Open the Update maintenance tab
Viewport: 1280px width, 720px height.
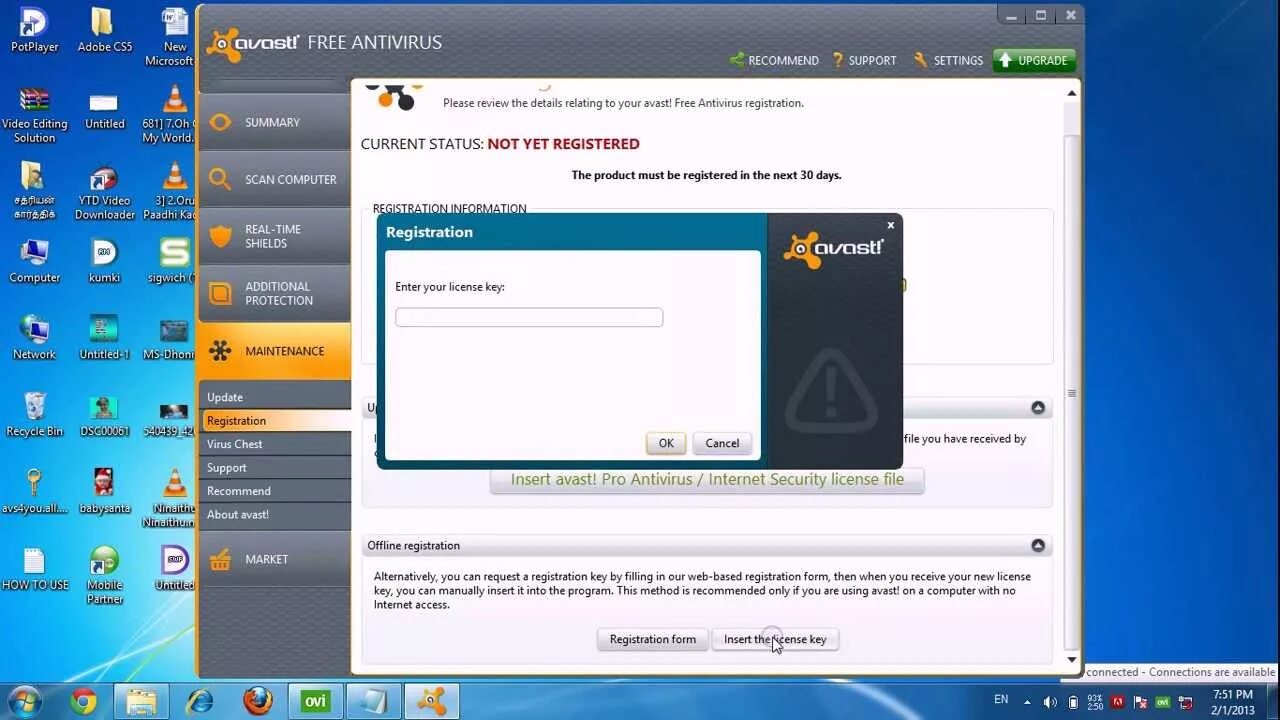coord(274,397)
